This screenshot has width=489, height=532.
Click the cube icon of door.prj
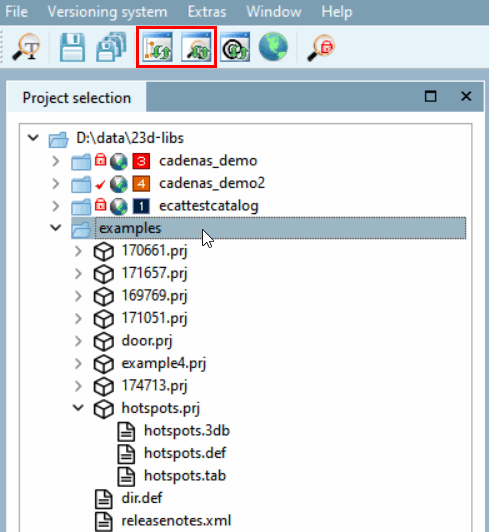click(104, 342)
